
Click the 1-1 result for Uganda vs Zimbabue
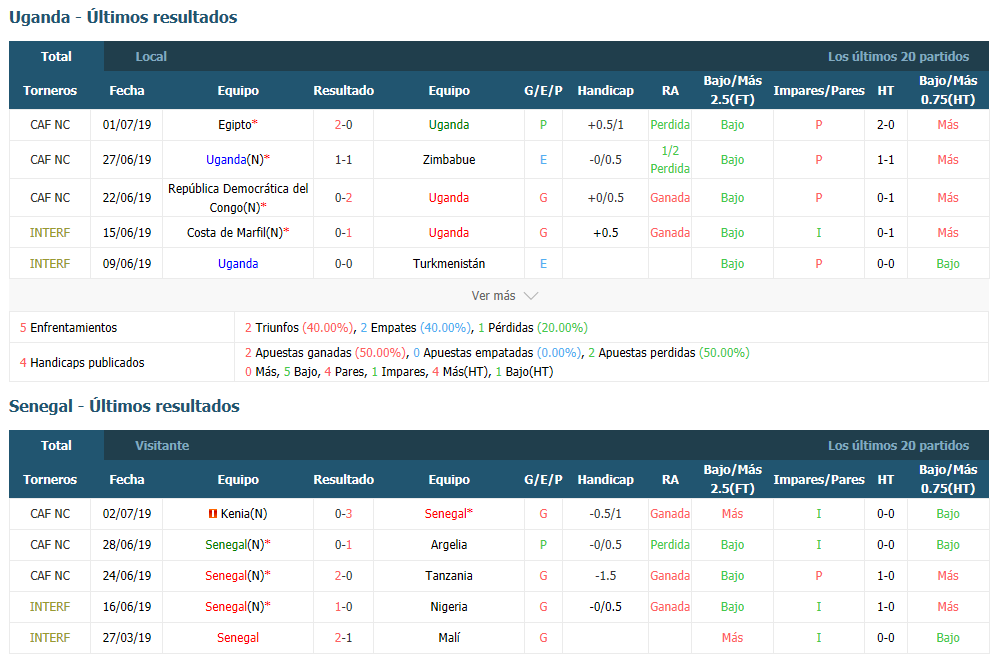(x=343, y=160)
